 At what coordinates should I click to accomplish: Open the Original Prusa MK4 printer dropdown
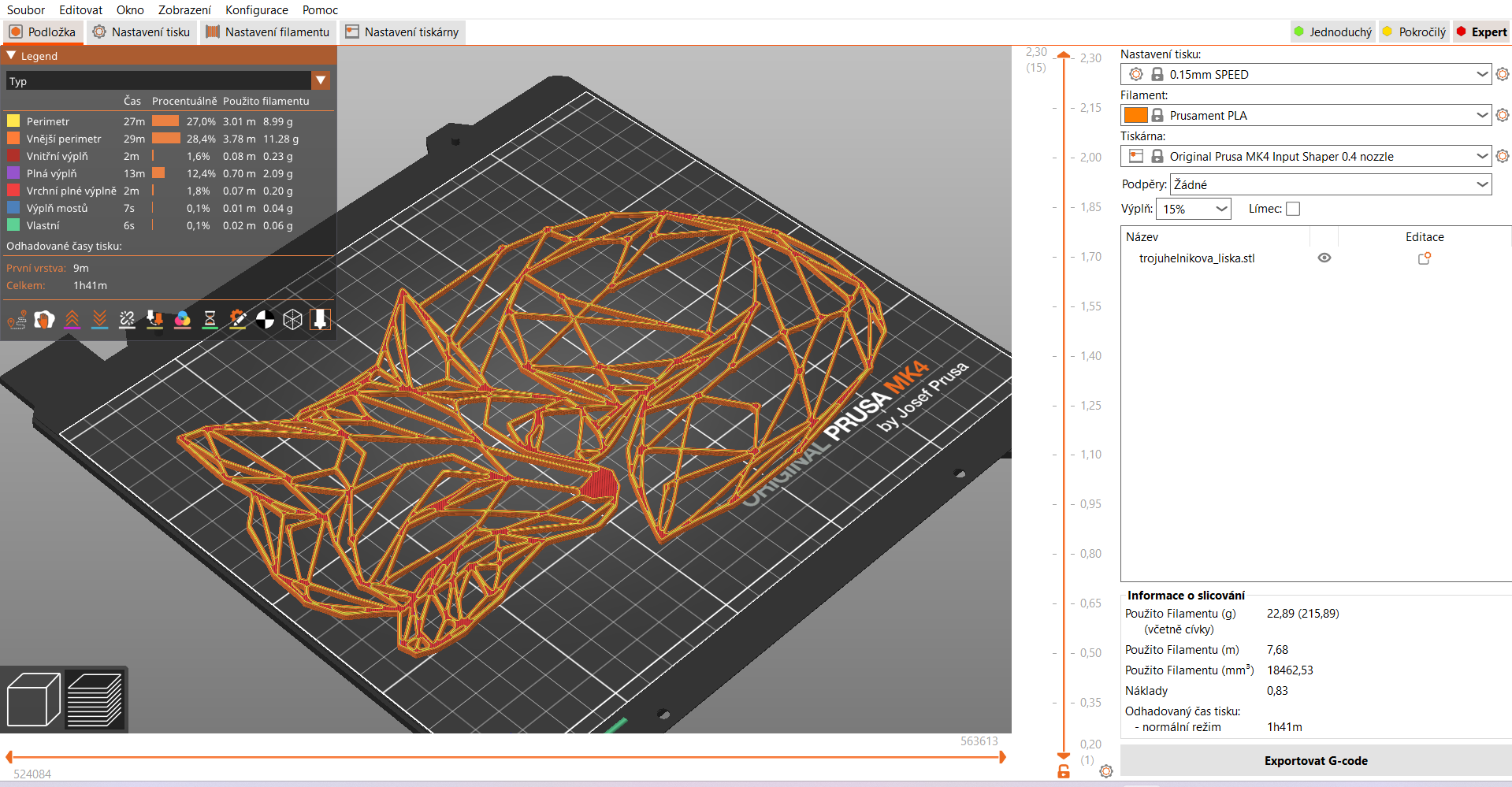[x=1306, y=156]
